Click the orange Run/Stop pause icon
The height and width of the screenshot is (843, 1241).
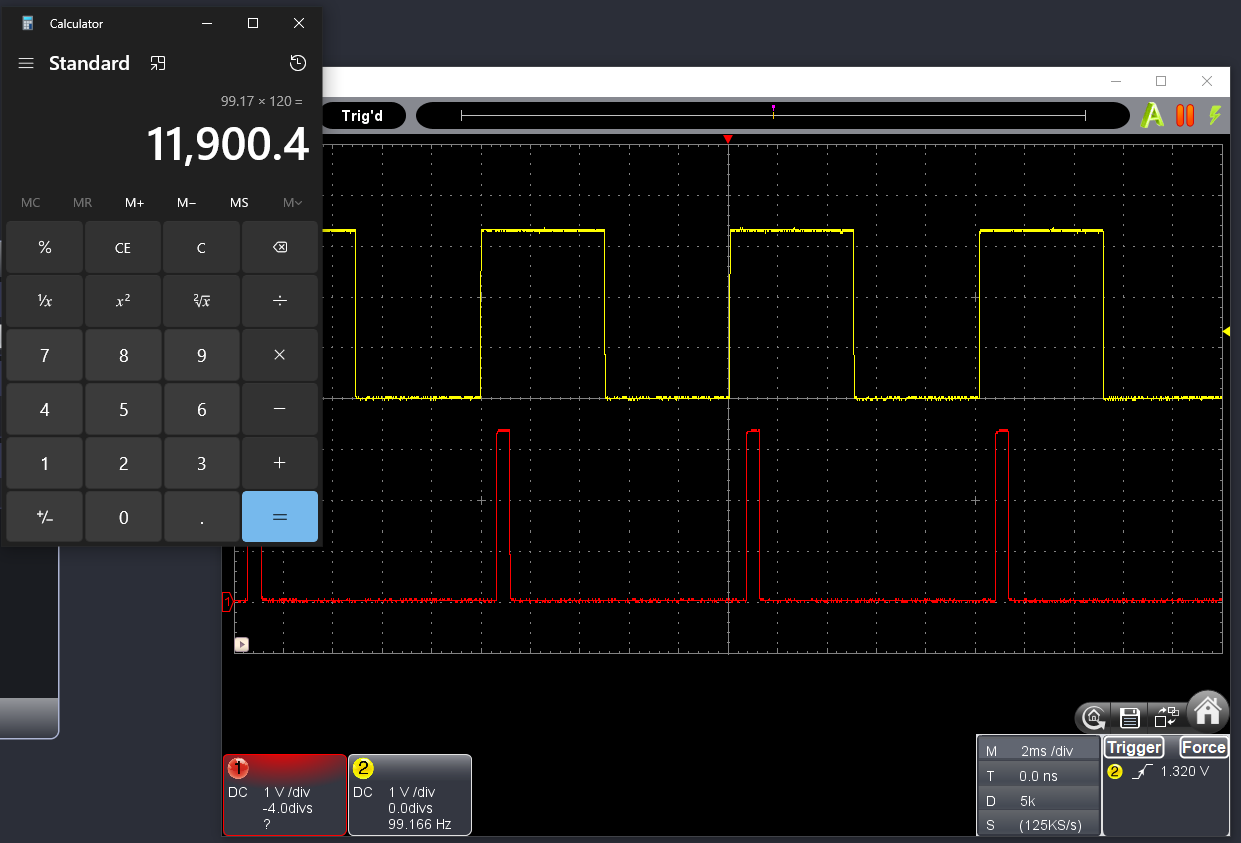click(x=1185, y=115)
